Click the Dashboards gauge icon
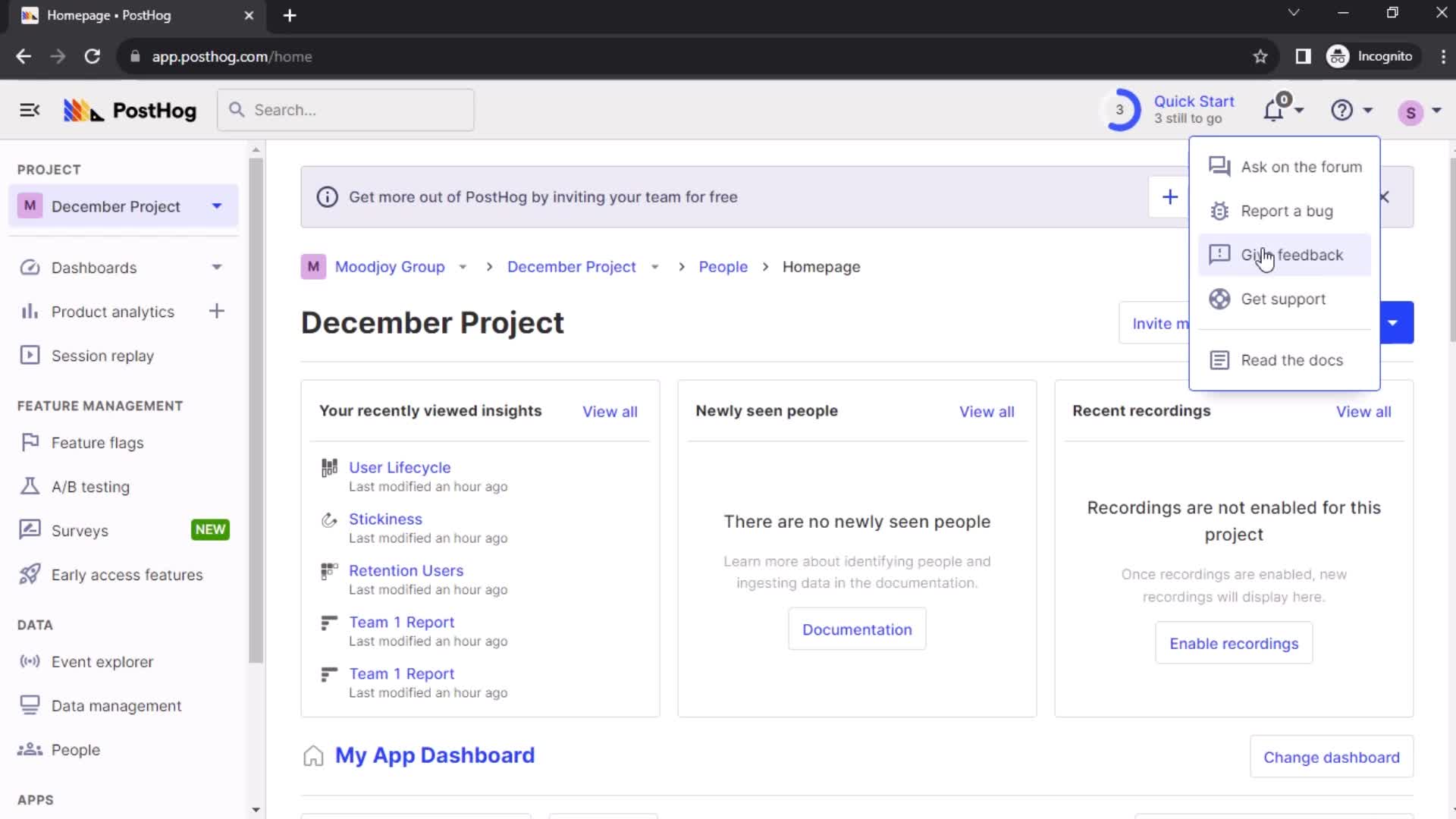 [30, 268]
